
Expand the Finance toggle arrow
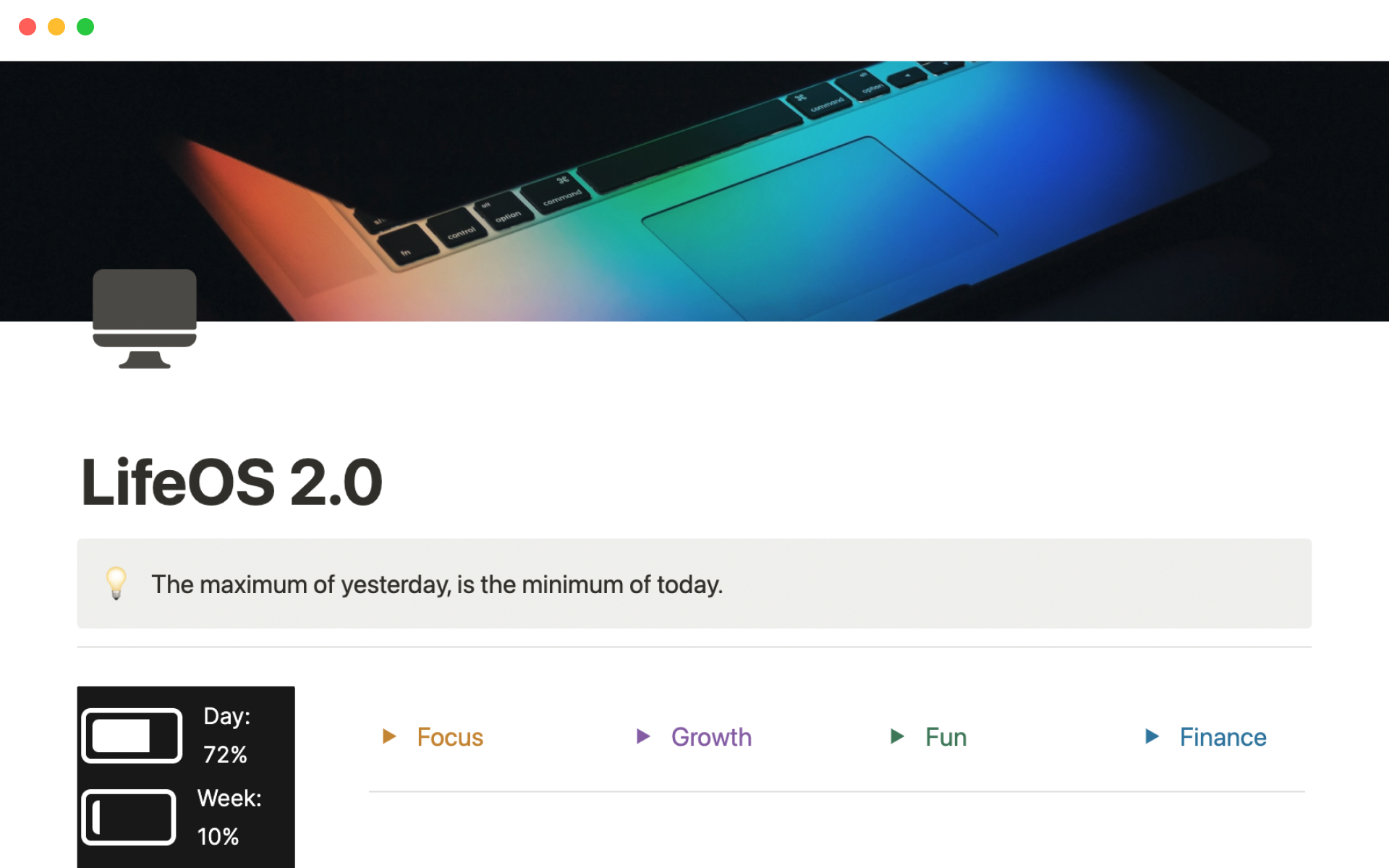coord(1152,736)
